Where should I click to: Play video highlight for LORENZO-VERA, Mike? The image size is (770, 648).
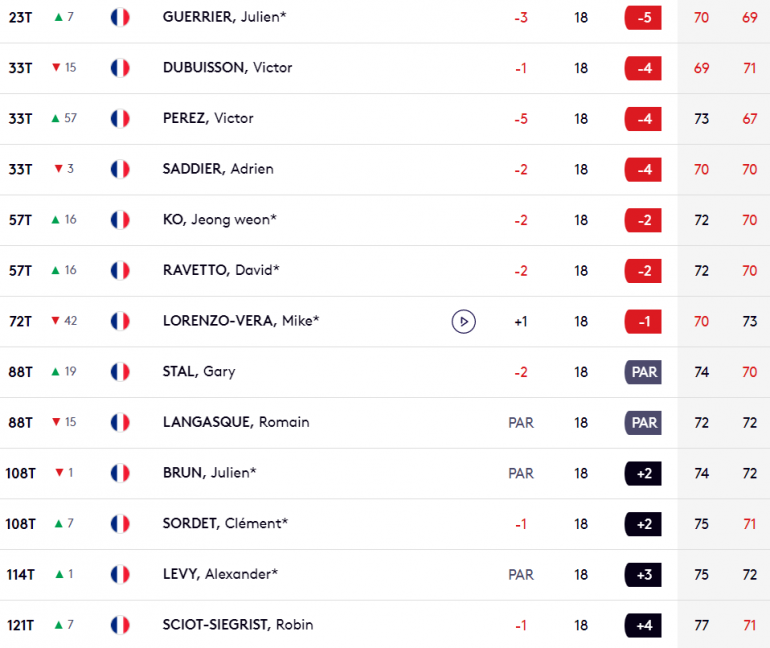[463, 322]
